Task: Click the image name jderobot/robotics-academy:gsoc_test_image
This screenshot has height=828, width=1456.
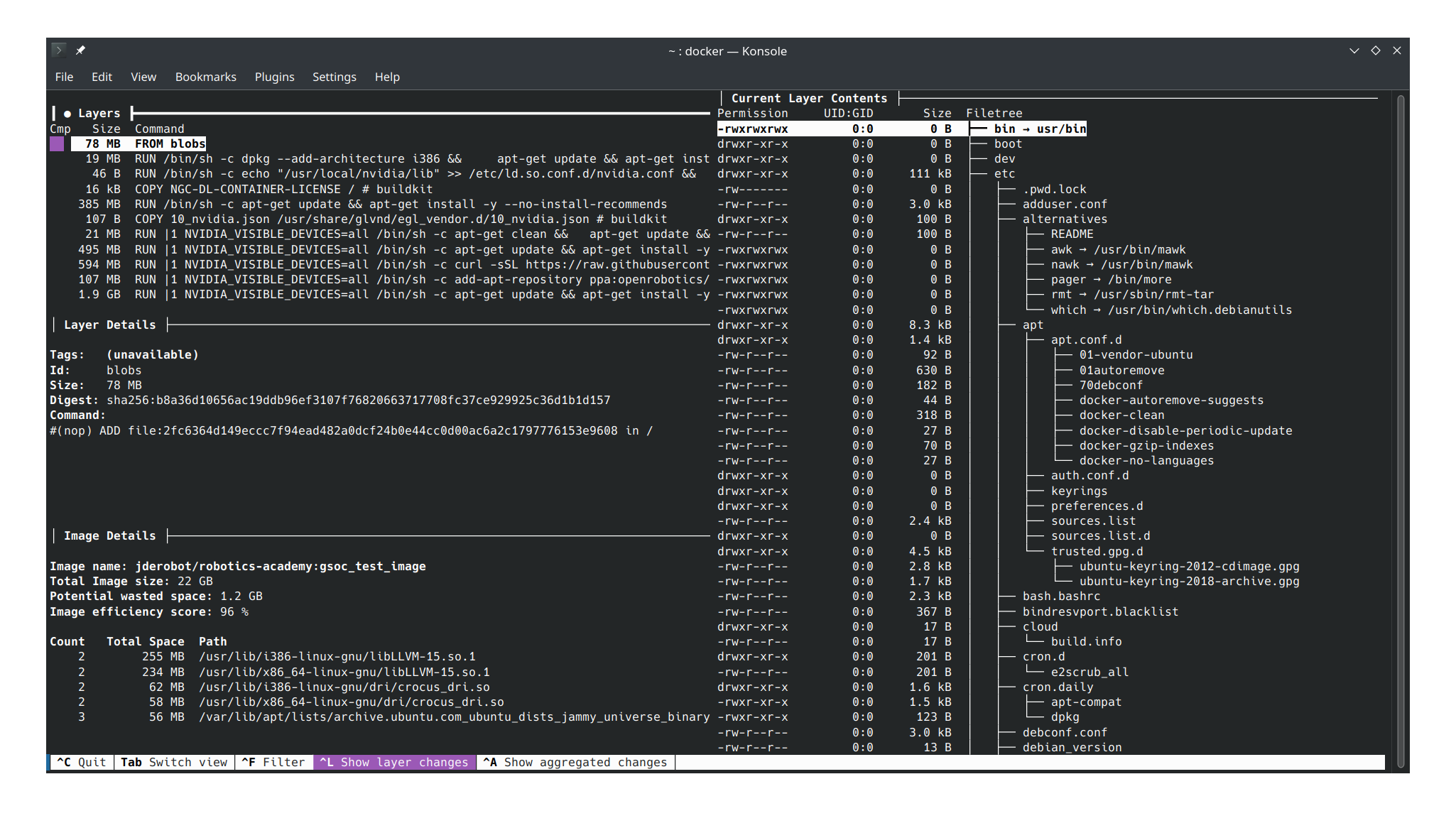Action: pos(281,566)
